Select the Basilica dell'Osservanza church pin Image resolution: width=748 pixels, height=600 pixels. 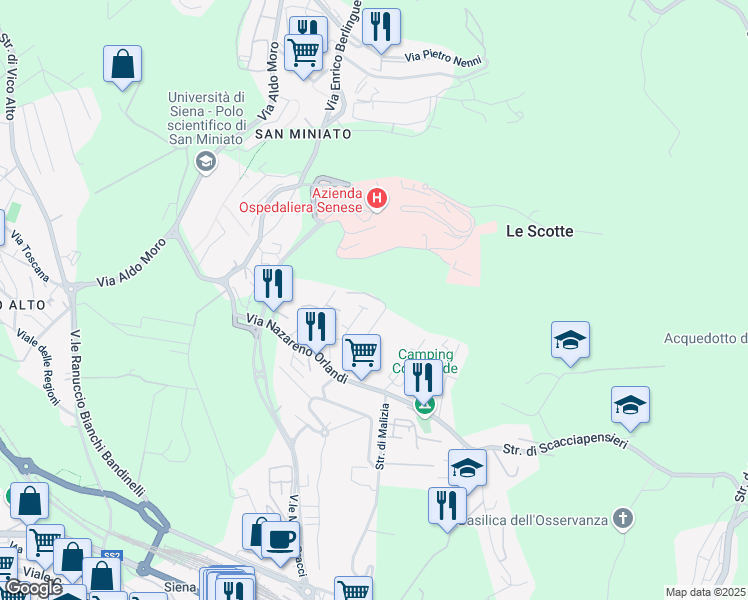pos(623,519)
